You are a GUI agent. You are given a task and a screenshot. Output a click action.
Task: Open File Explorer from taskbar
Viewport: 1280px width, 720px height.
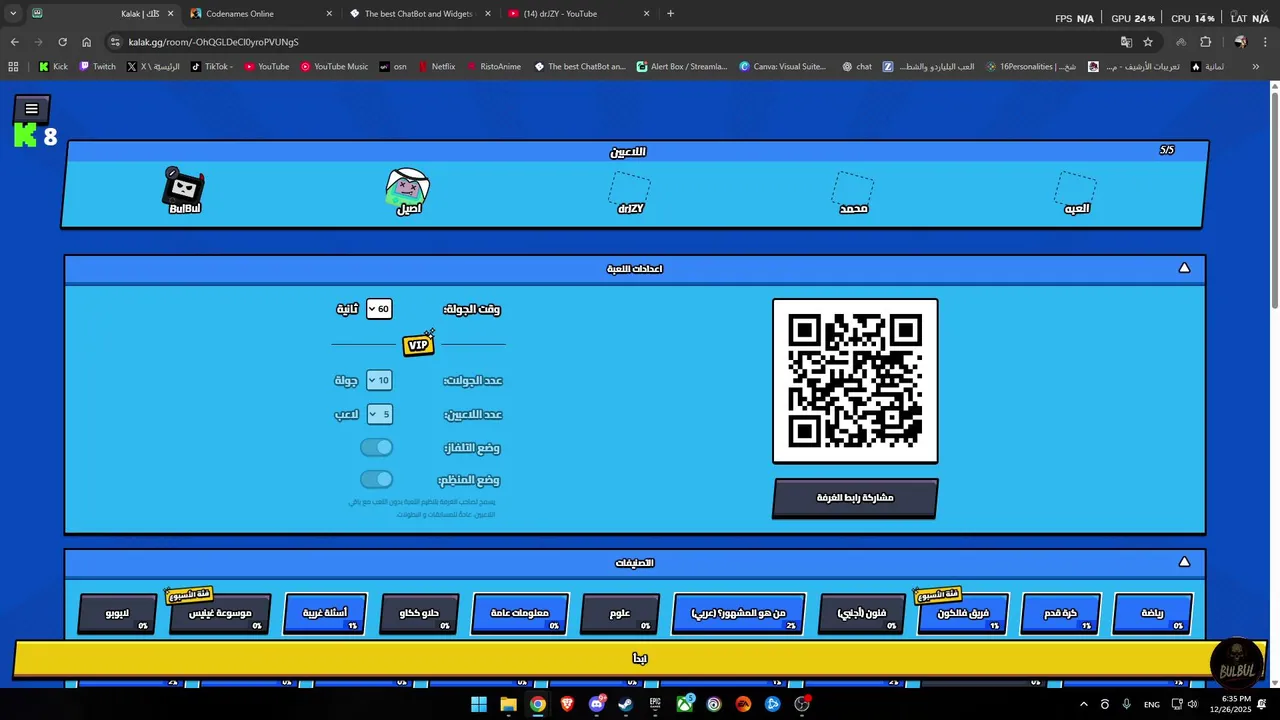[508, 704]
